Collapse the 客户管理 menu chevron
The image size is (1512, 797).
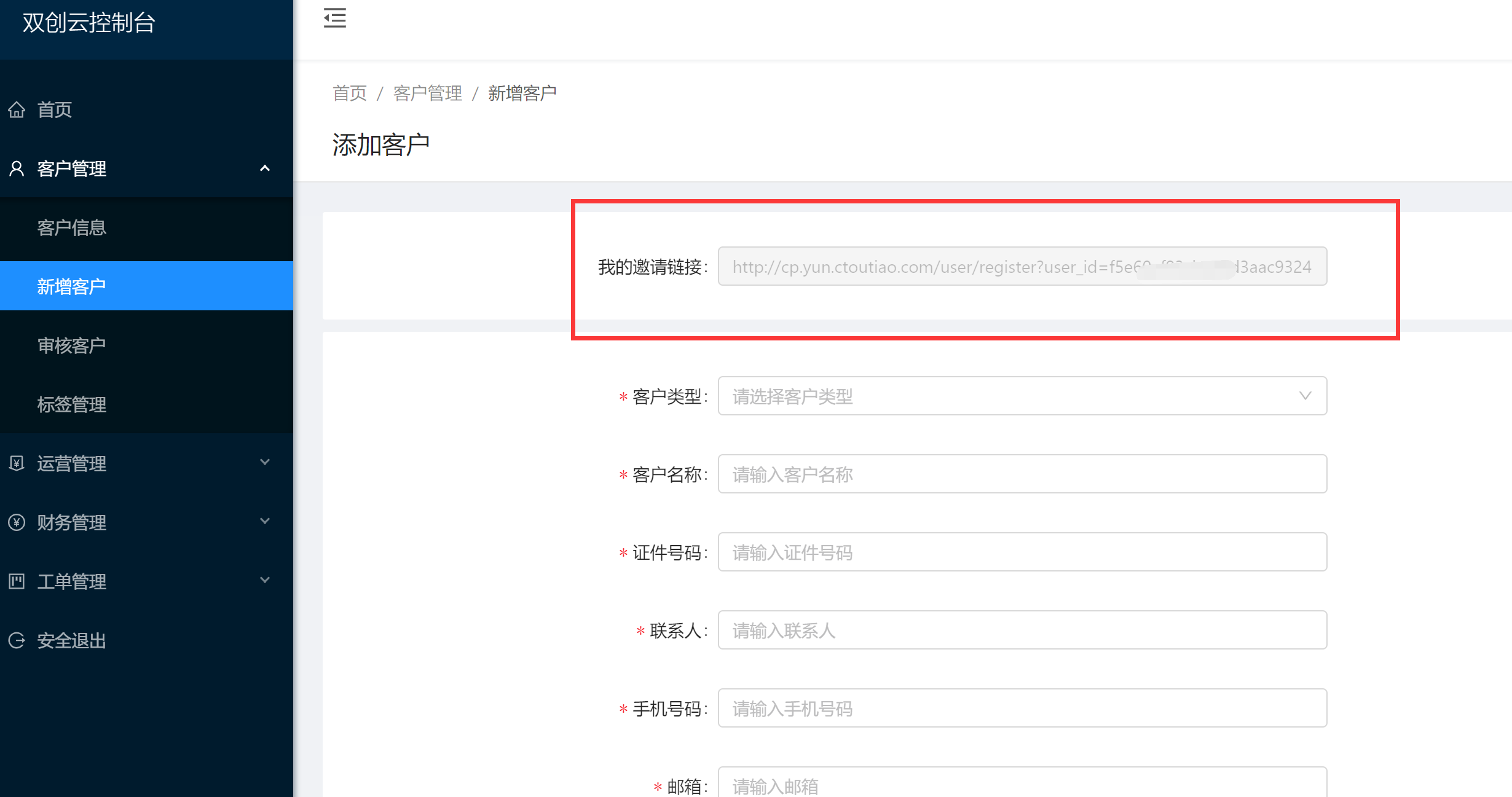pos(265,168)
